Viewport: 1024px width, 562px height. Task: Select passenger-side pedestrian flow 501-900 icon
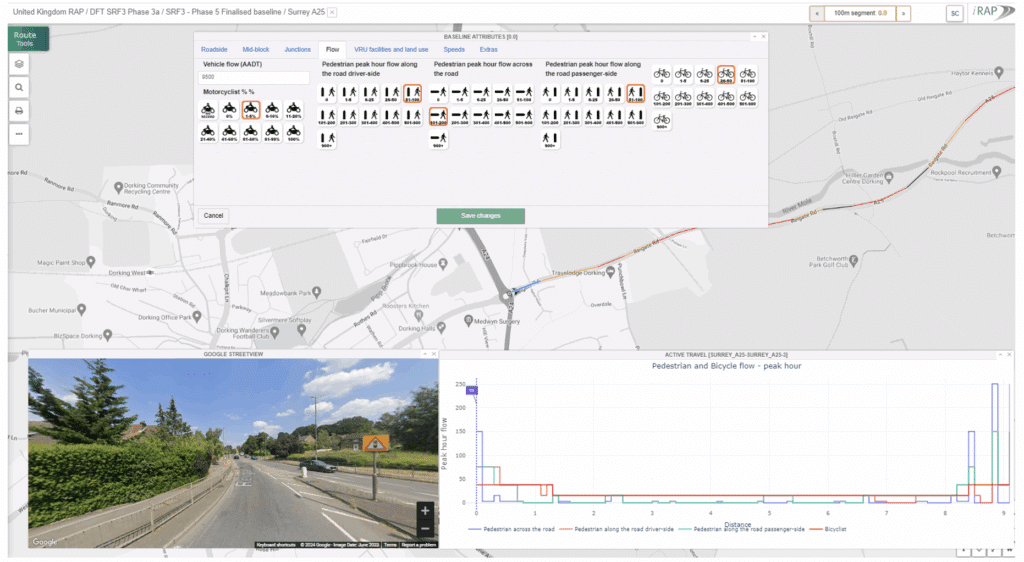click(635, 116)
